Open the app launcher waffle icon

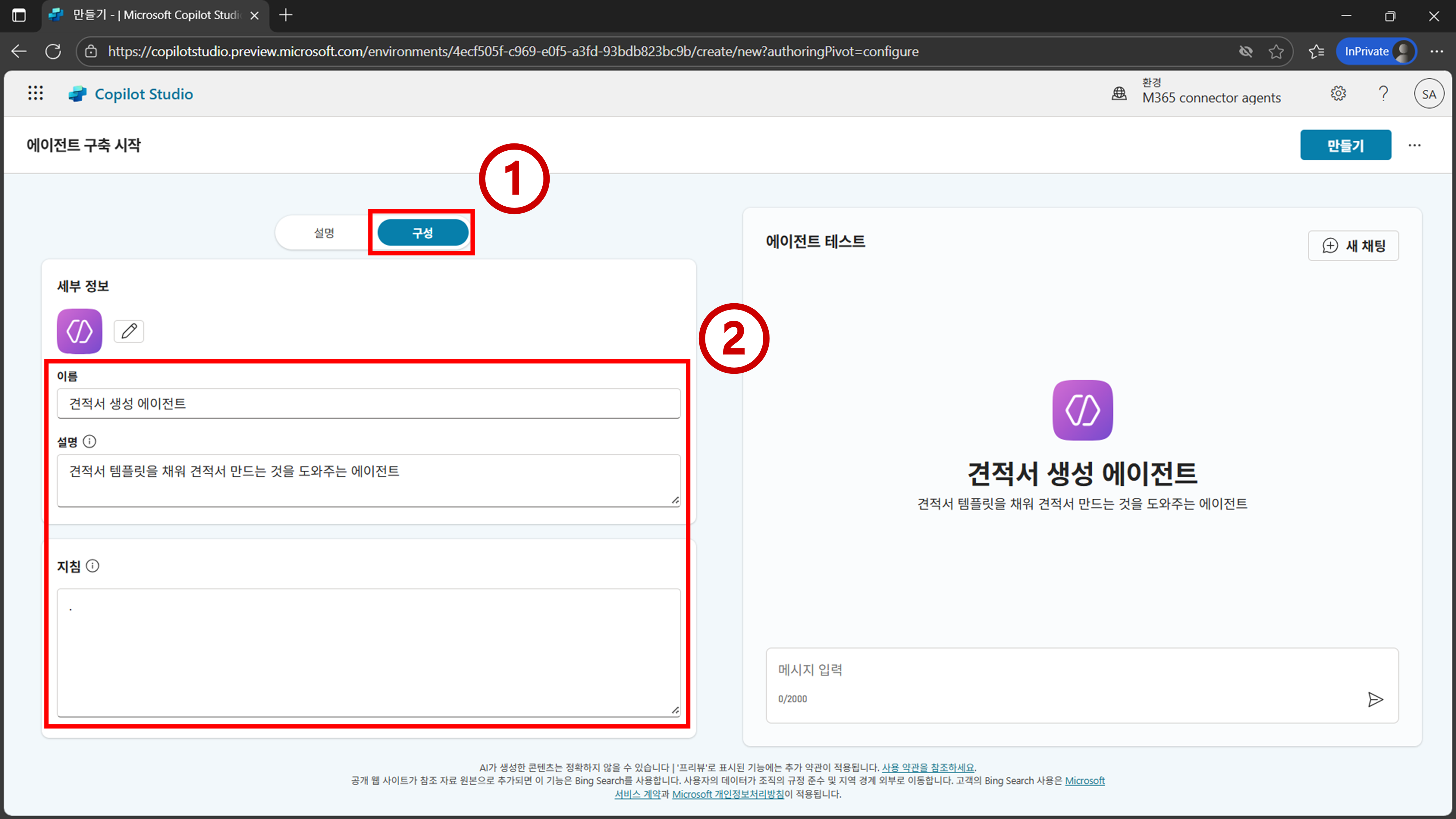point(36,93)
